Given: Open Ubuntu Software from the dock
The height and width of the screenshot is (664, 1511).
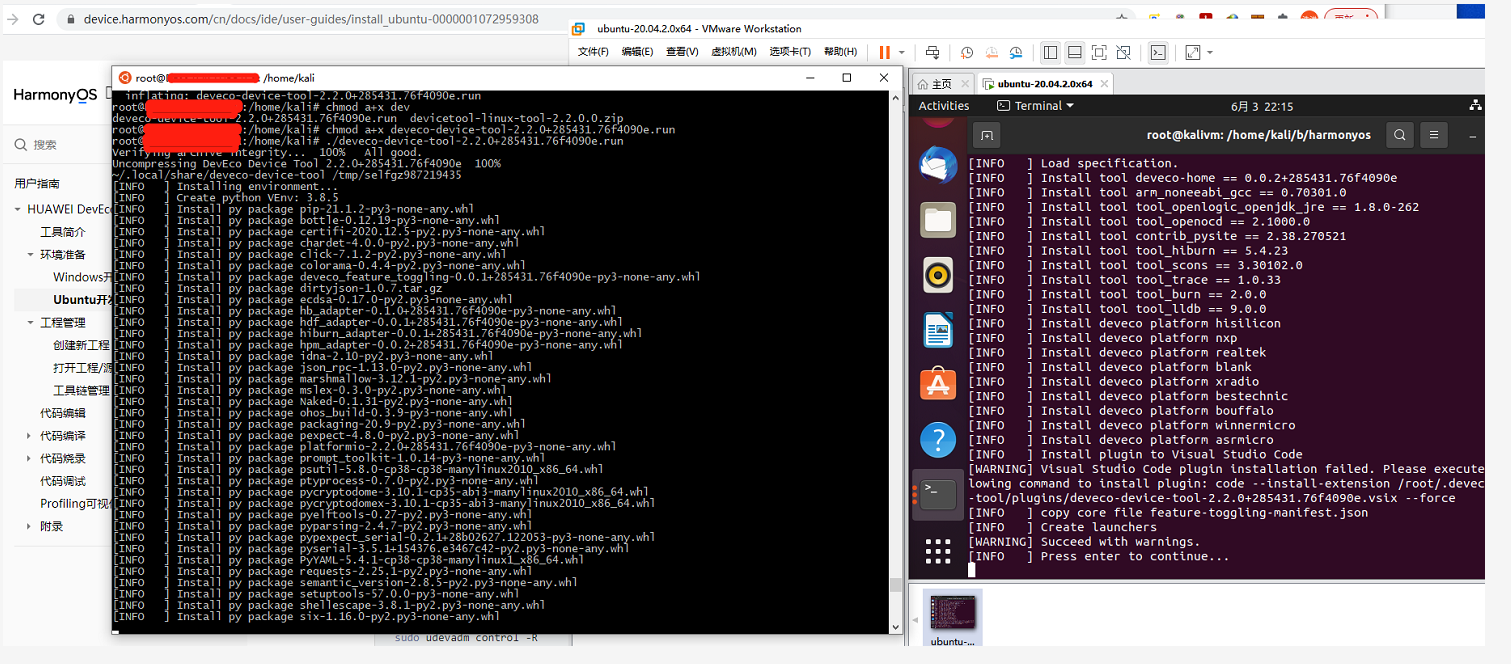Looking at the screenshot, I should (x=938, y=384).
